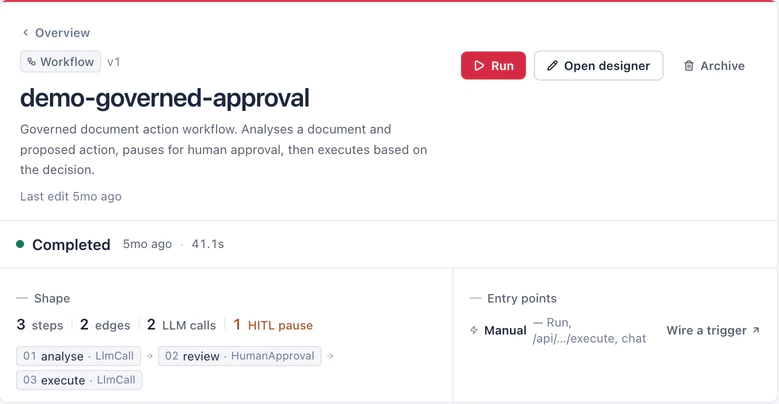Click the 5mo ago run timestamp

click(148, 244)
